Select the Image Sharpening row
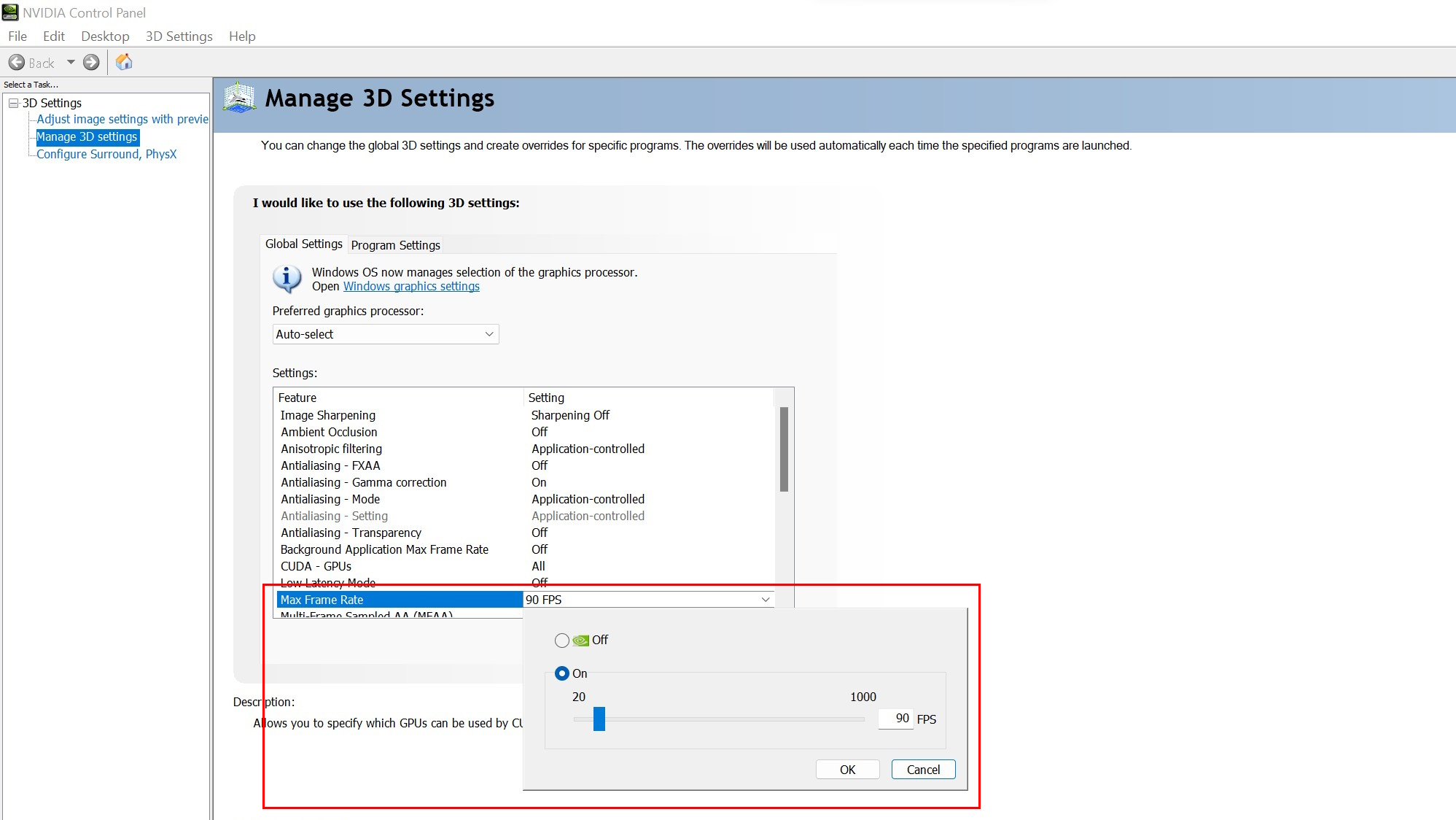1456x820 pixels. 525,415
